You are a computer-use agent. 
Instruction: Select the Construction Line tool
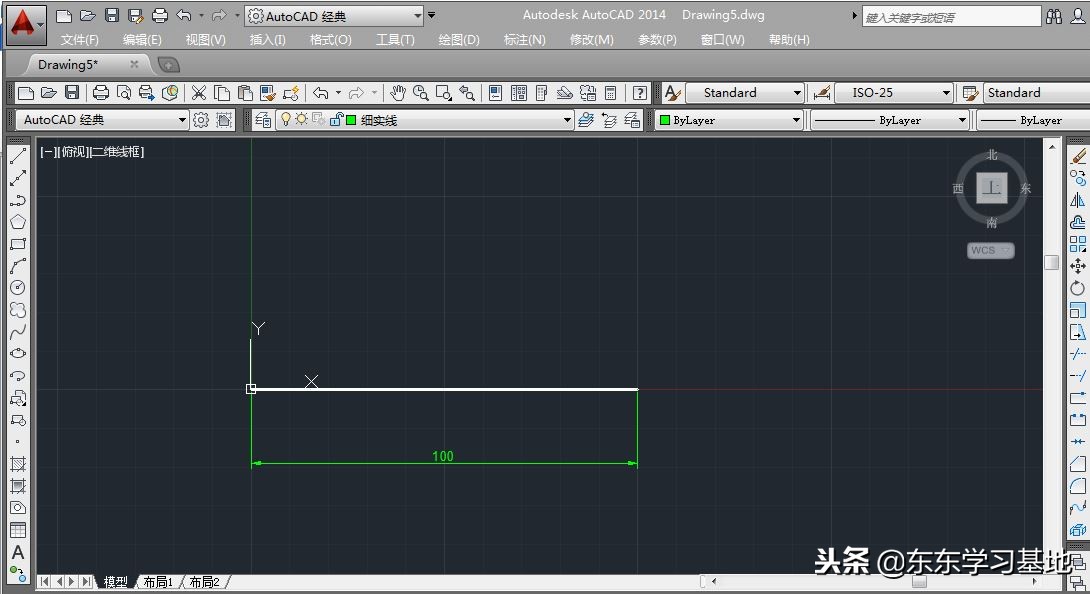pos(18,178)
